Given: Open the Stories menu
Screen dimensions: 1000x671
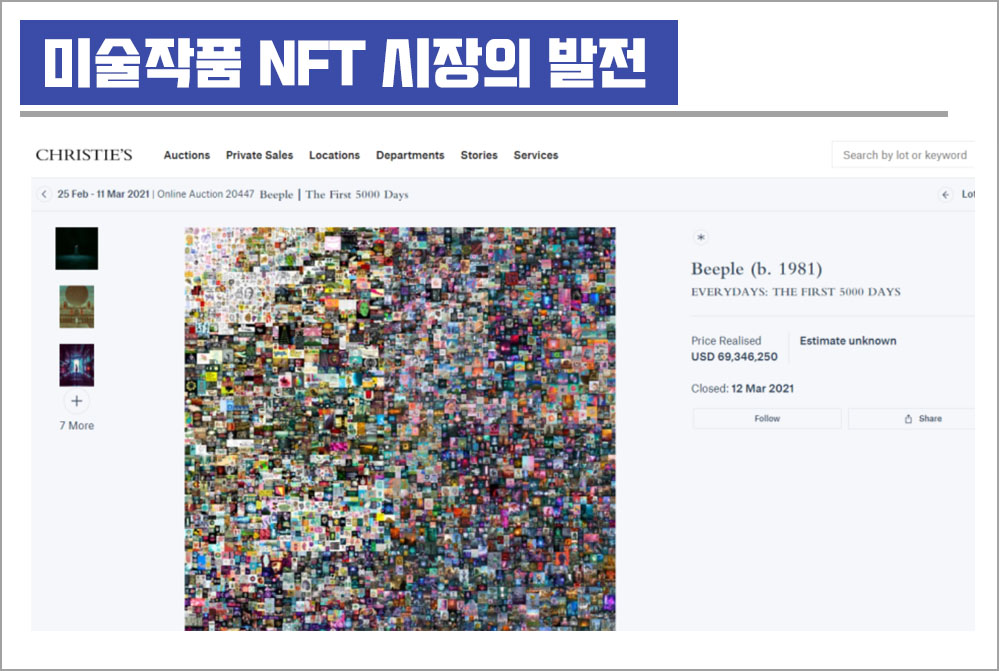Looking at the screenshot, I should tap(479, 155).
